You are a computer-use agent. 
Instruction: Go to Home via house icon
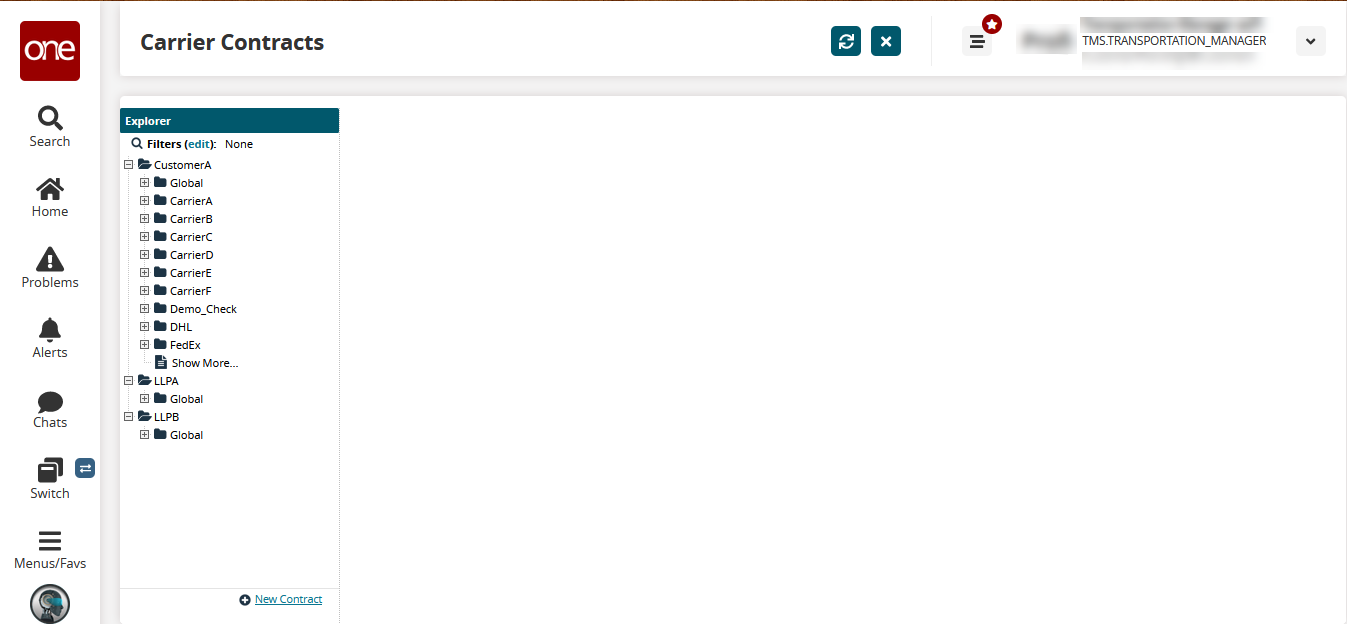(50, 188)
